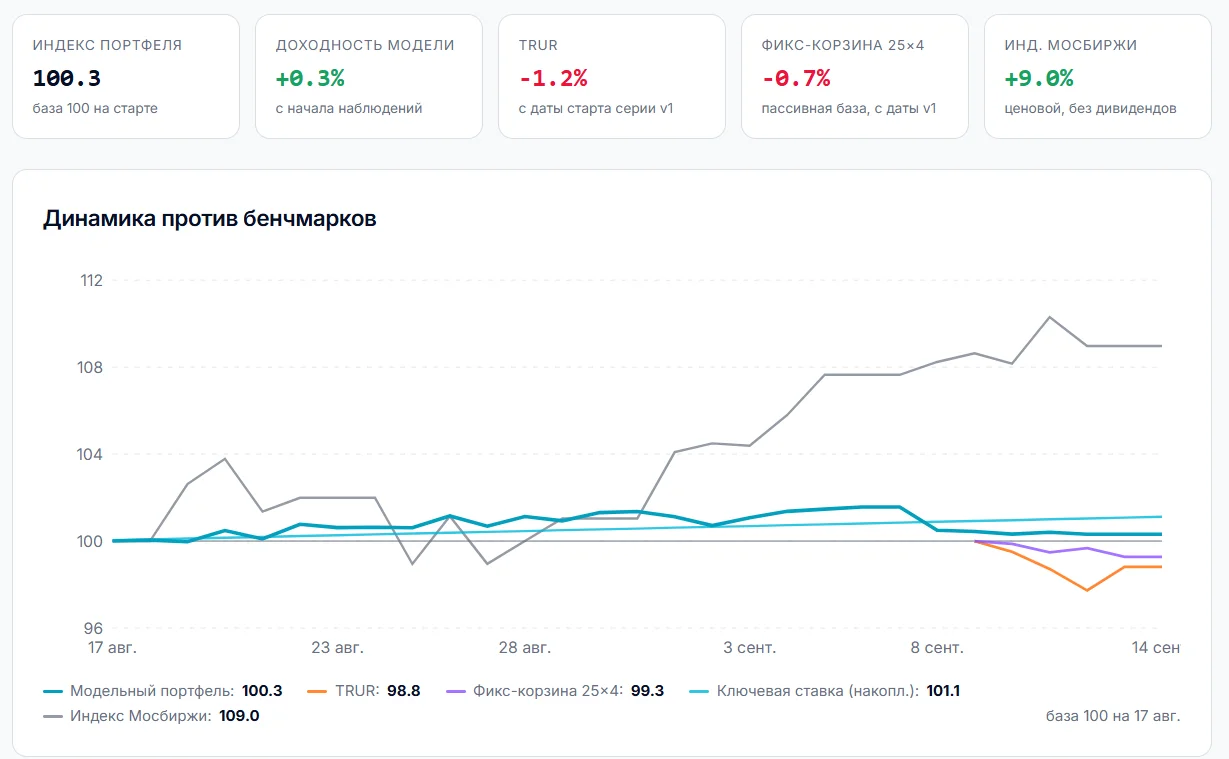Viewport: 1229px width, 759px height.
Task: Toggle the Ключевая ставка (накопл.) legend entry
Action: click(824, 691)
